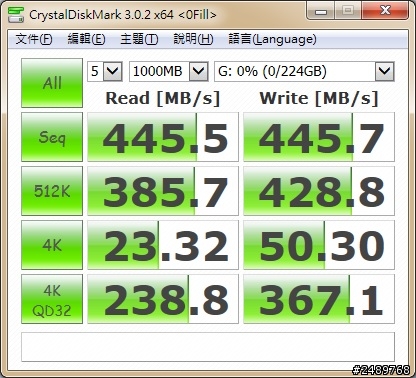Start the 4K QD32 benchmark test
Viewport: 416px width, 378px height.
pos(52,299)
